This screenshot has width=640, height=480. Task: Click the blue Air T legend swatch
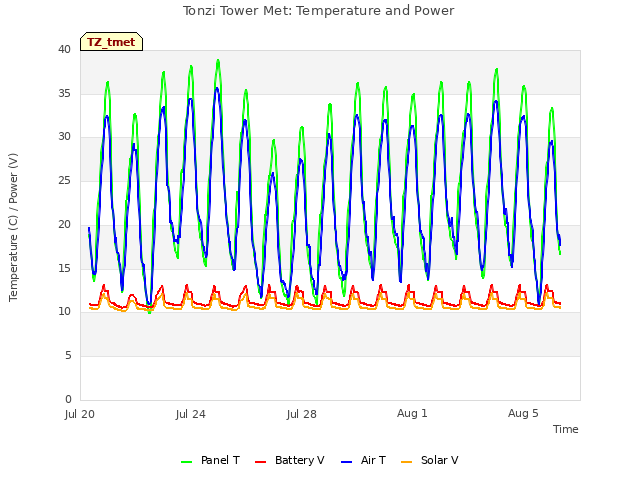pyautogui.click(x=346, y=462)
